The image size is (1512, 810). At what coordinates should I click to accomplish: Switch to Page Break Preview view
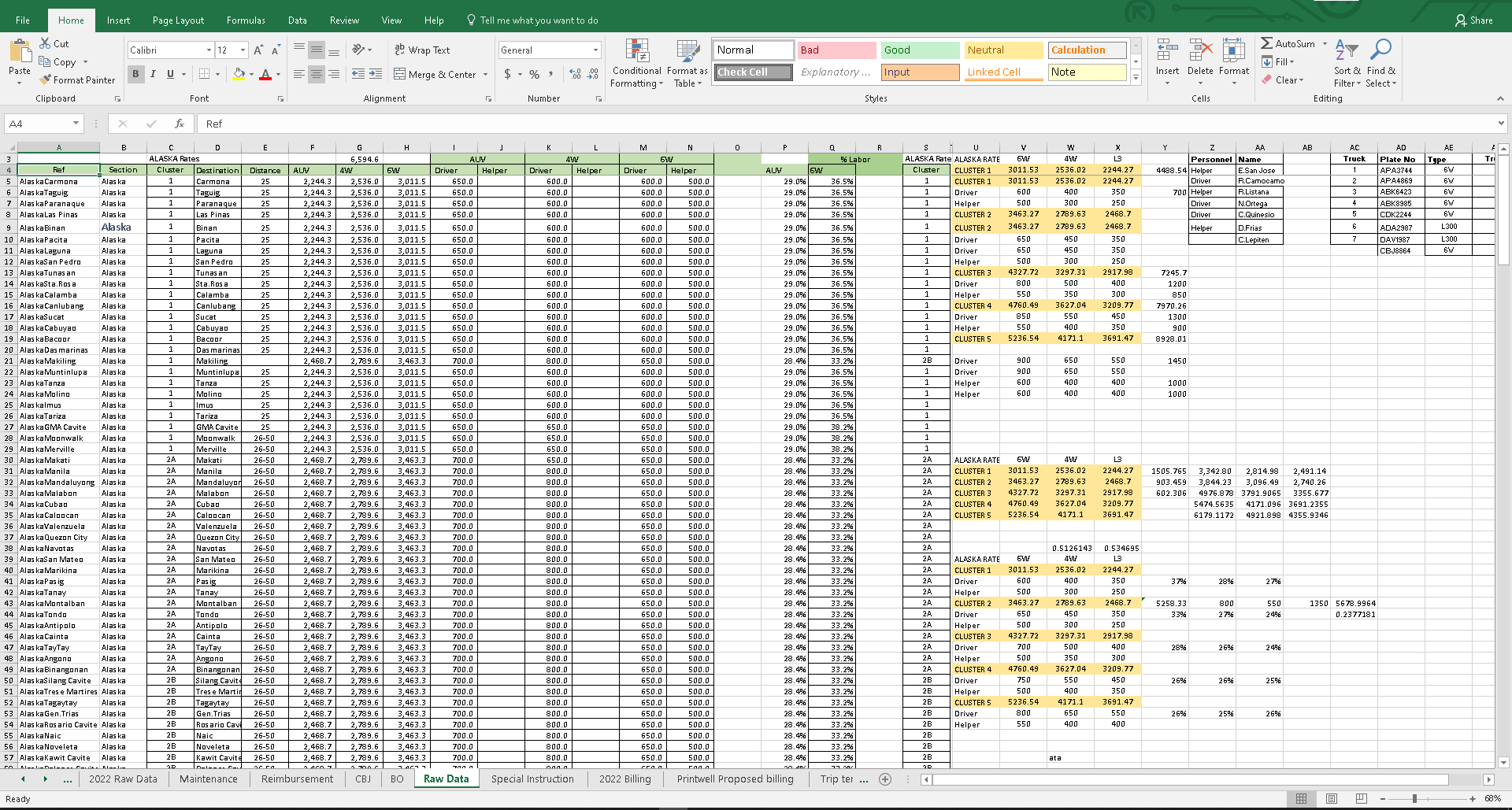(1361, 798)
